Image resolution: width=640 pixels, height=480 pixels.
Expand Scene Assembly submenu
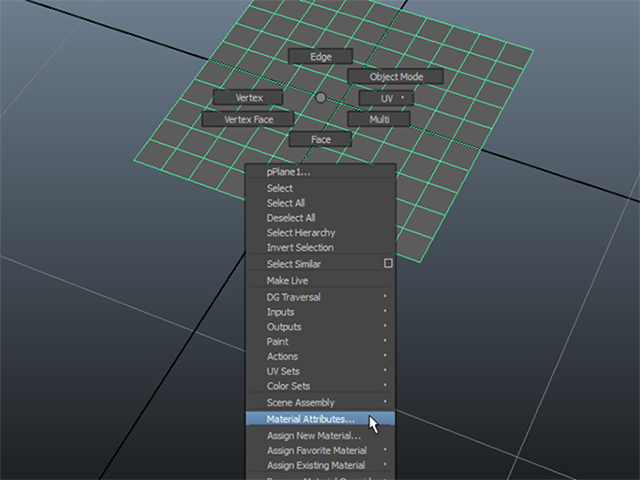click(320, 402)
